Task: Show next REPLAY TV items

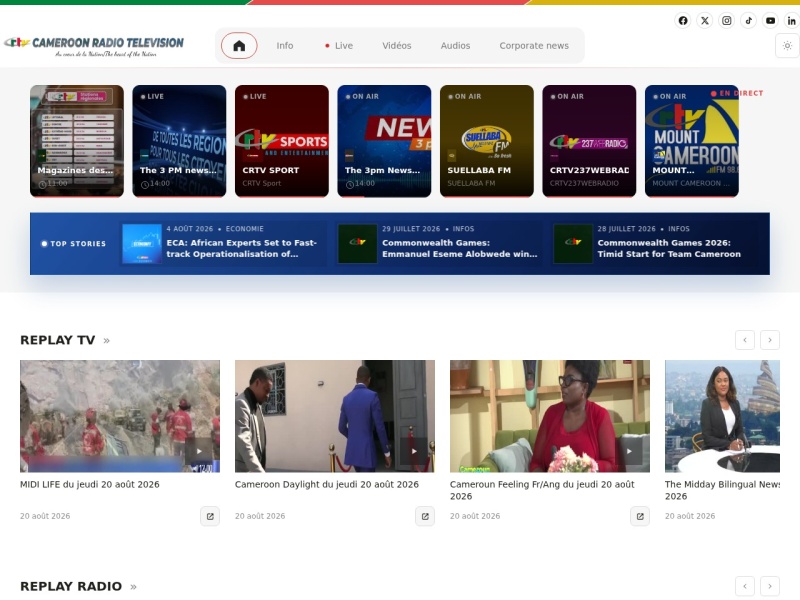Action: 770,340
